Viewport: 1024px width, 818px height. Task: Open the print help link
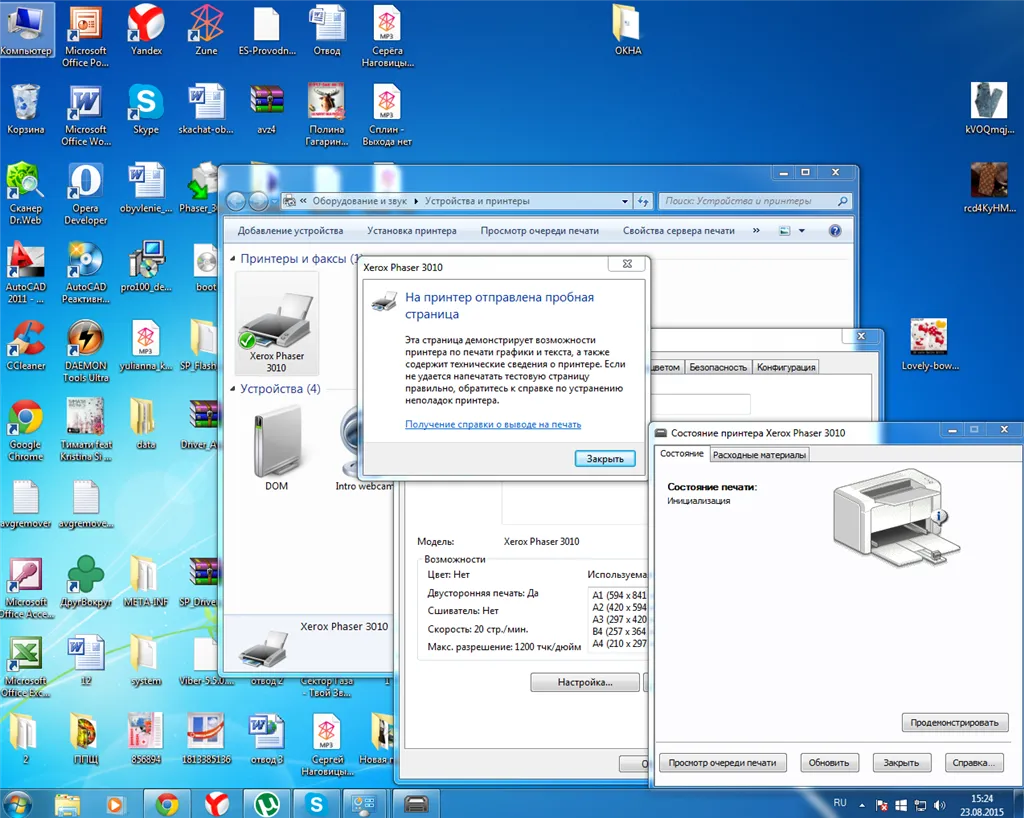click(493, 424)
